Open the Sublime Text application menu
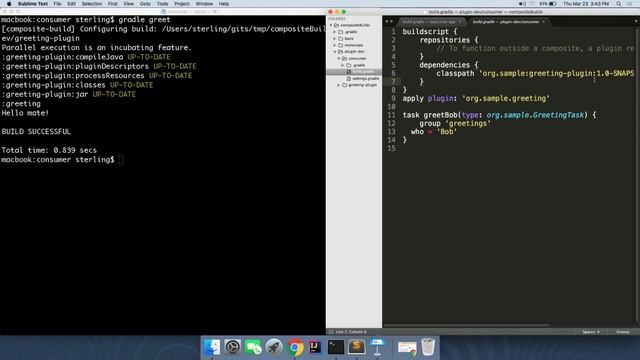640x360 pixels. point(33,4)
